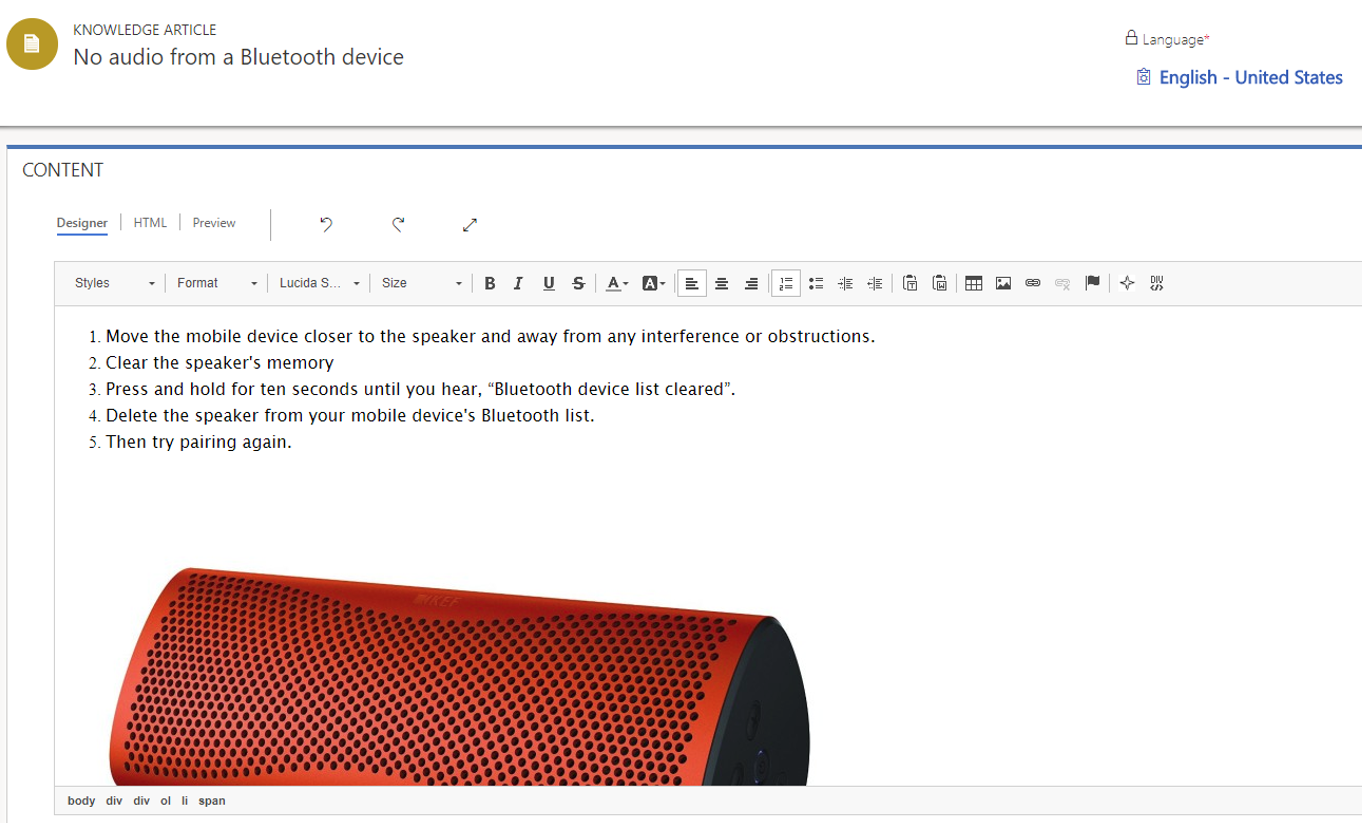
Task: Insert an anchor flag
Action: tap(1093, 284)
